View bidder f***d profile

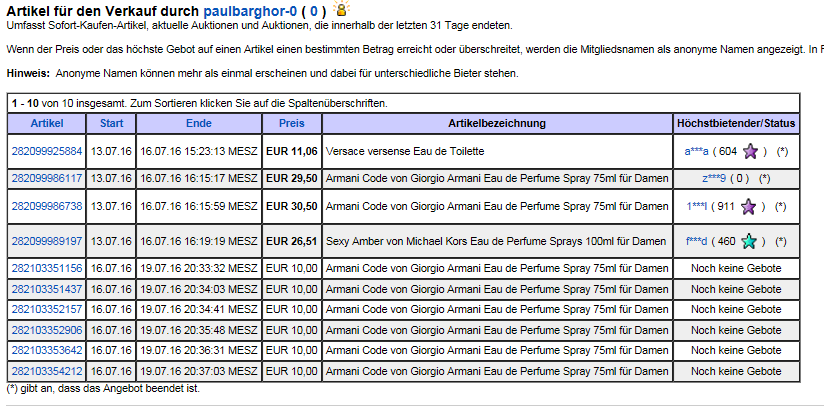696,242
